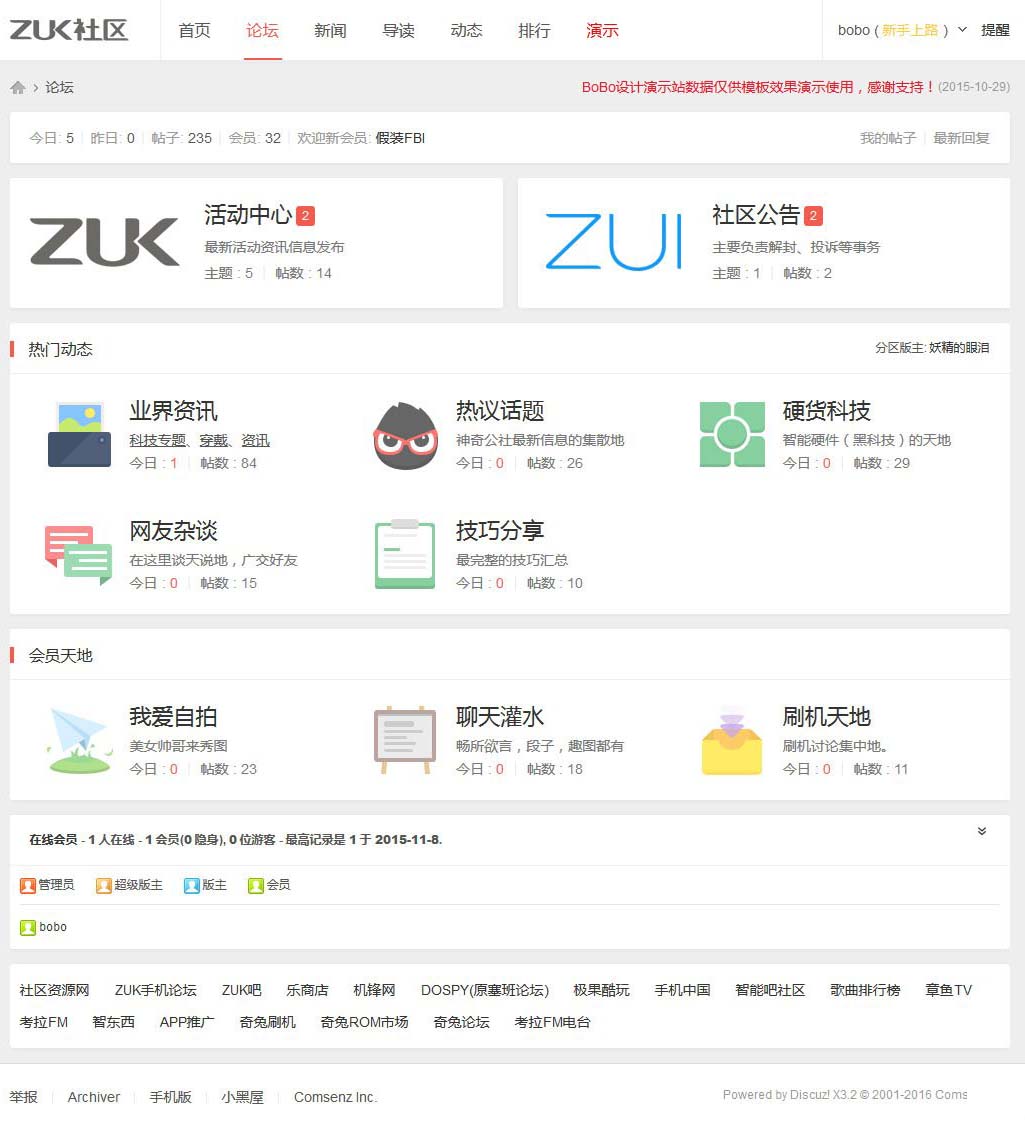The height and width of the screenshot is (1126, 1025).
Task: Click the 社区公告 red badge 2
Action: pos(813,215)
